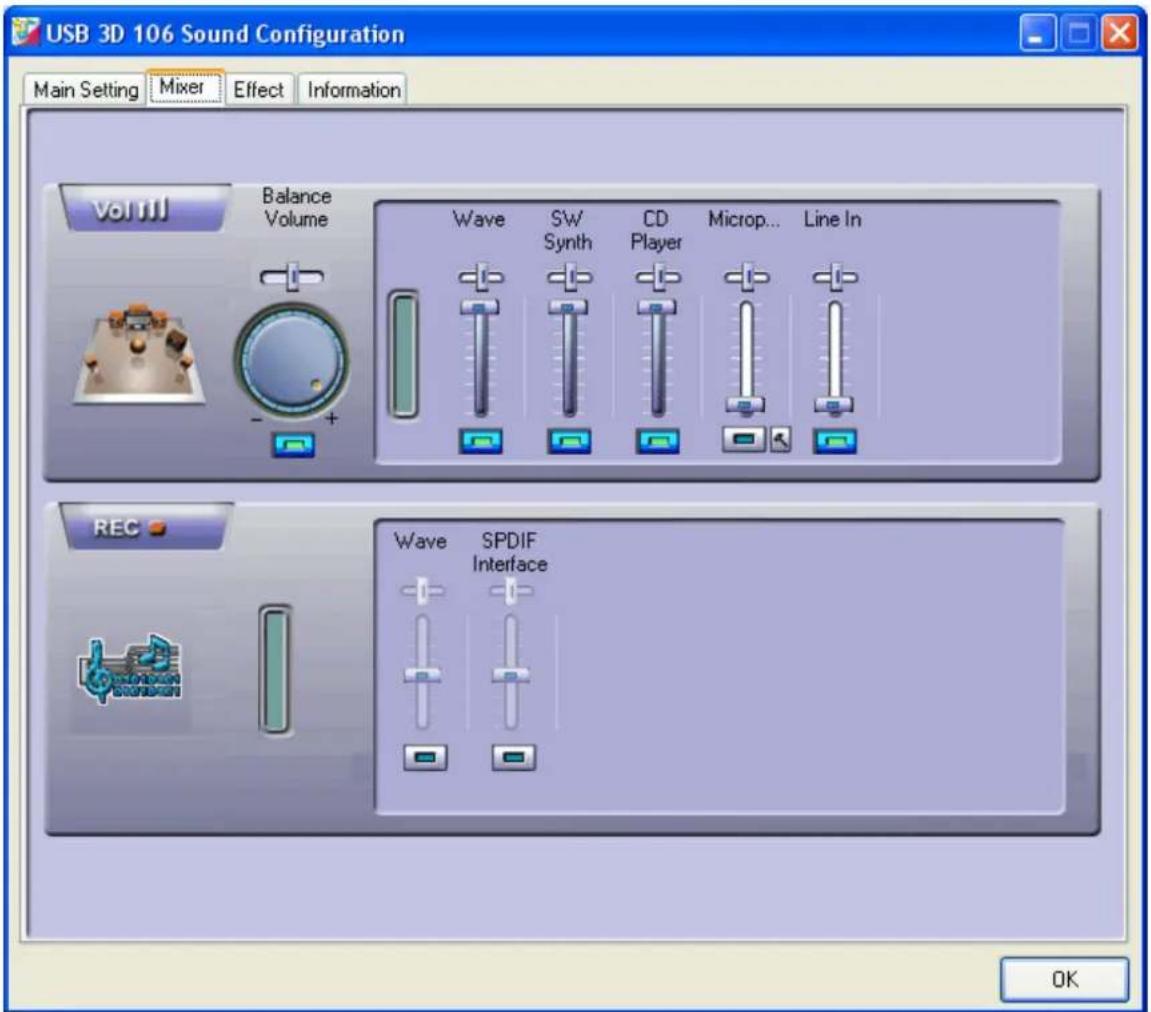Switch to the Main Setting tab
Viewport: 1151px width, 1012px height.
tap(85, 90)
